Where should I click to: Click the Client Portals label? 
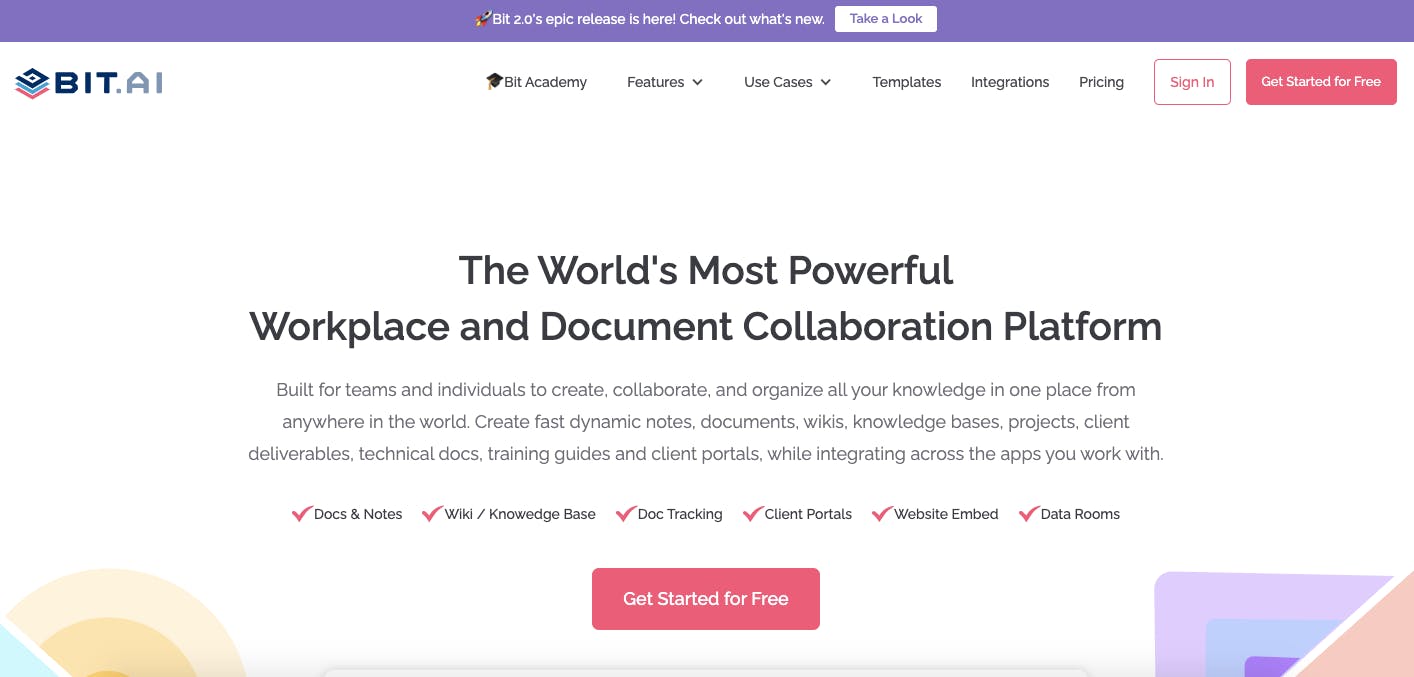[x=808, y=514]
